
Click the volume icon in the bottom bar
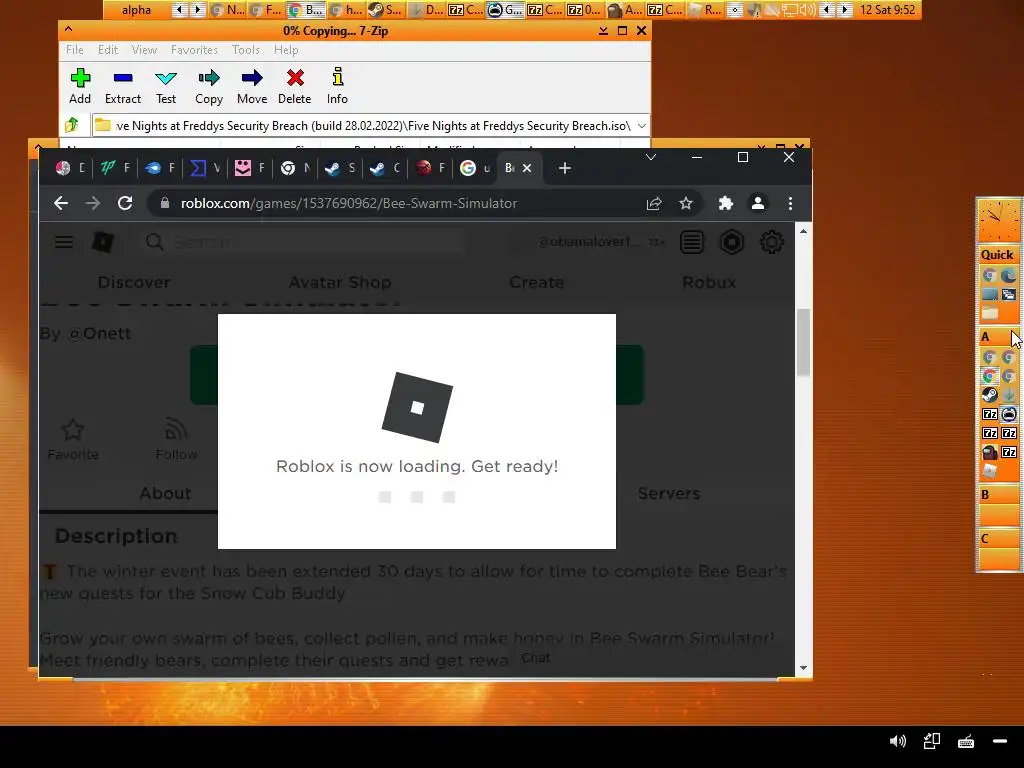pos(898,741)
